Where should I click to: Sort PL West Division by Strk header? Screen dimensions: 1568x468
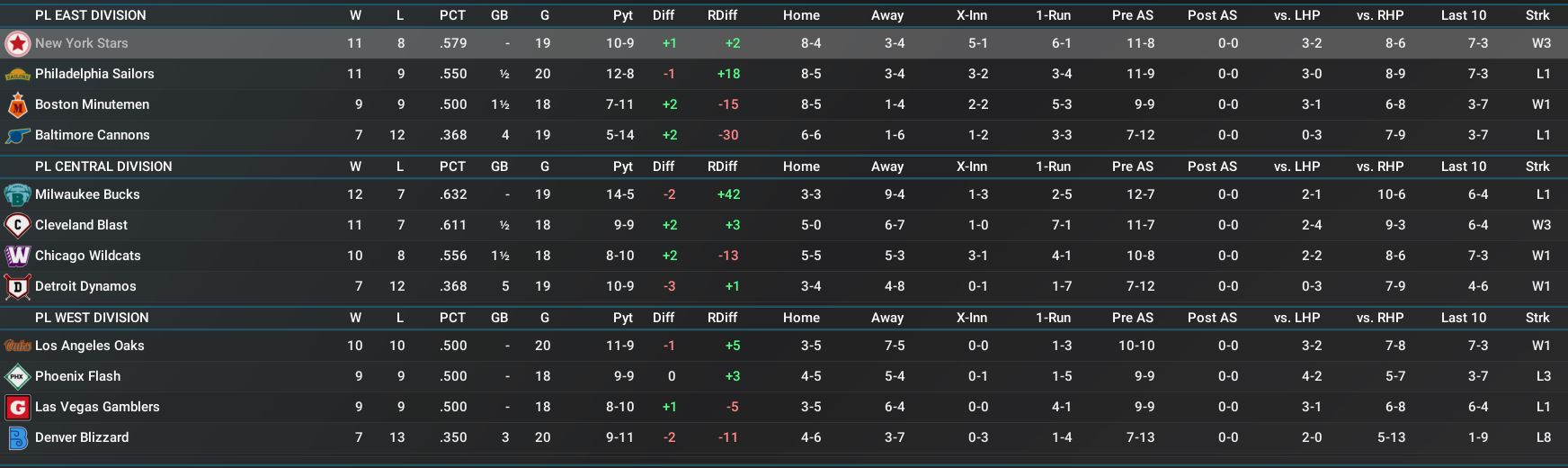coord(1537,318)
